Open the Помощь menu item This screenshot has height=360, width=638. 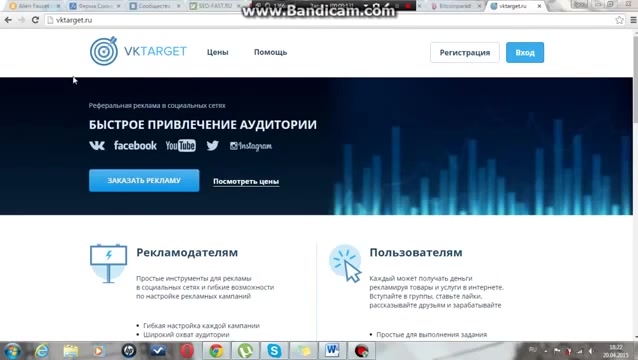pos(271,52)
